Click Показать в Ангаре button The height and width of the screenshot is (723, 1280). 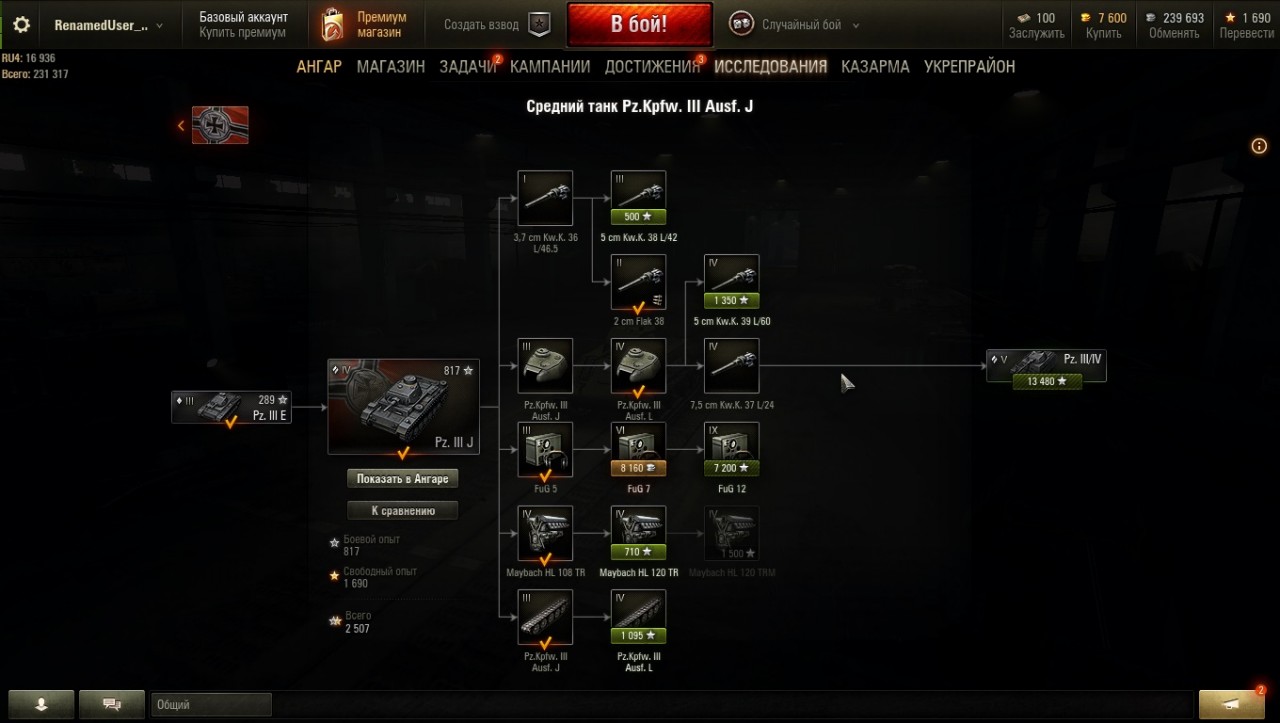[403, 479]
